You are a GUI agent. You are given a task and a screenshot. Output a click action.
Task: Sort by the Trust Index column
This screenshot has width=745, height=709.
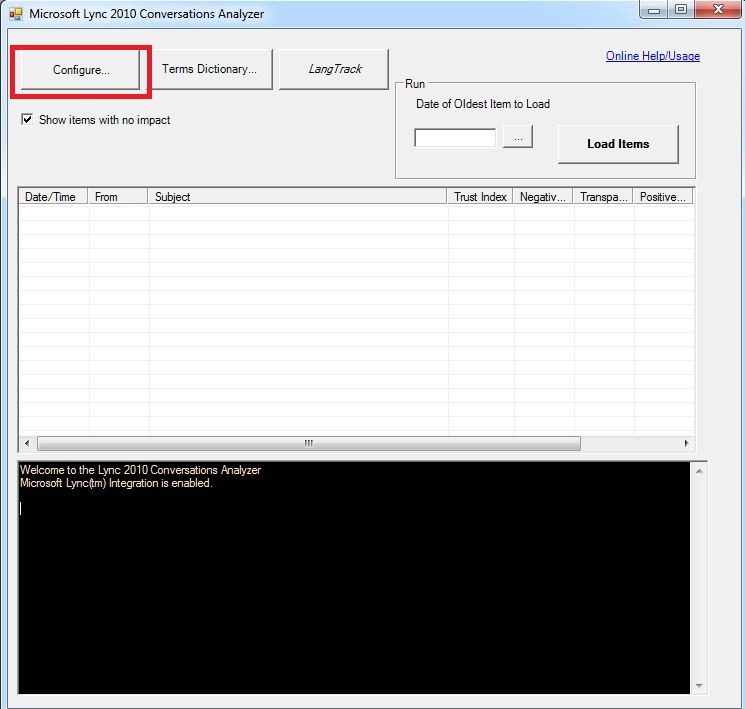click(x=480, y=197)
